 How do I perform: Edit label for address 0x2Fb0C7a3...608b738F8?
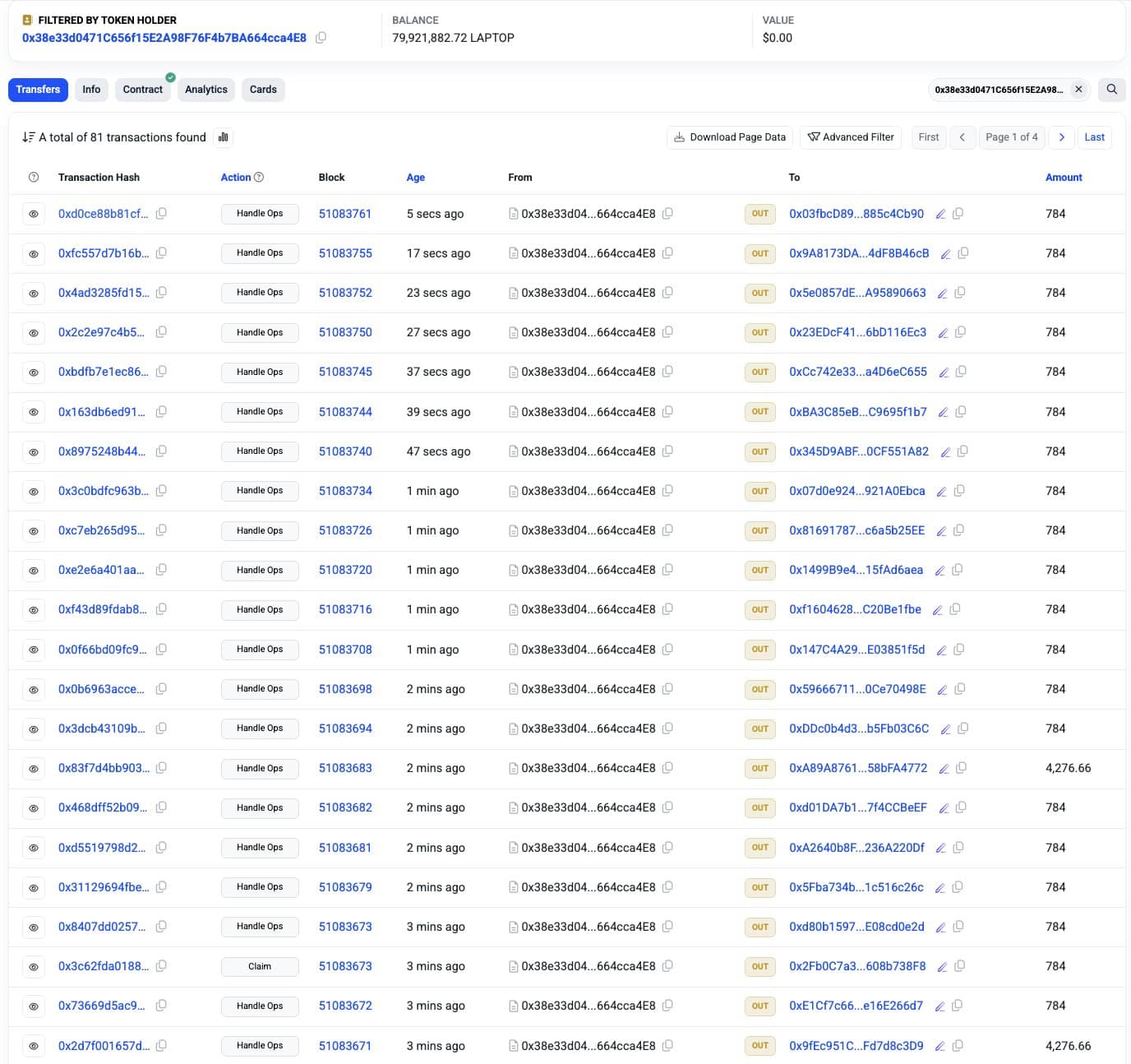943,967
